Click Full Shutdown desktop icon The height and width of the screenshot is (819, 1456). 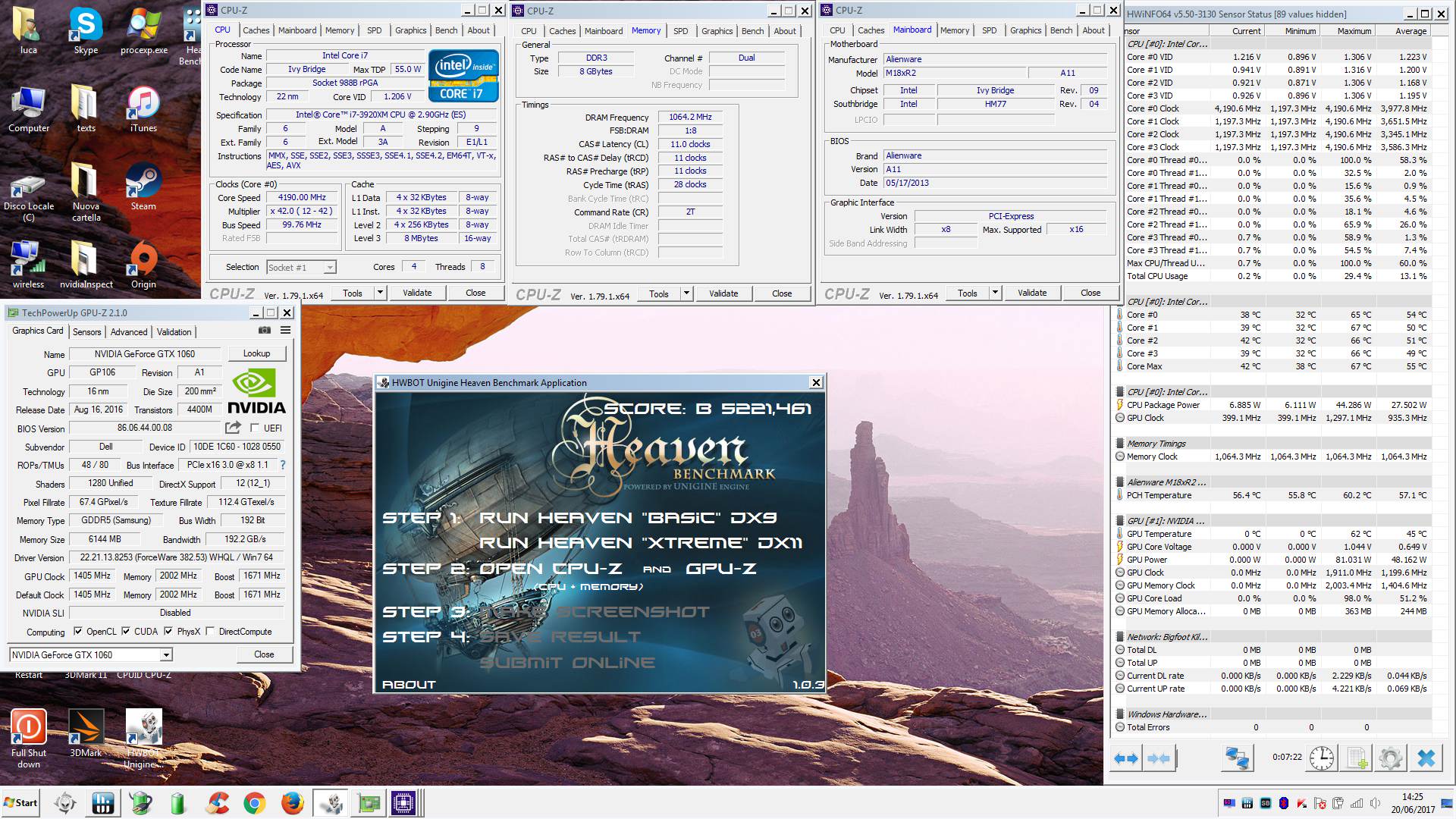[29, 739]
